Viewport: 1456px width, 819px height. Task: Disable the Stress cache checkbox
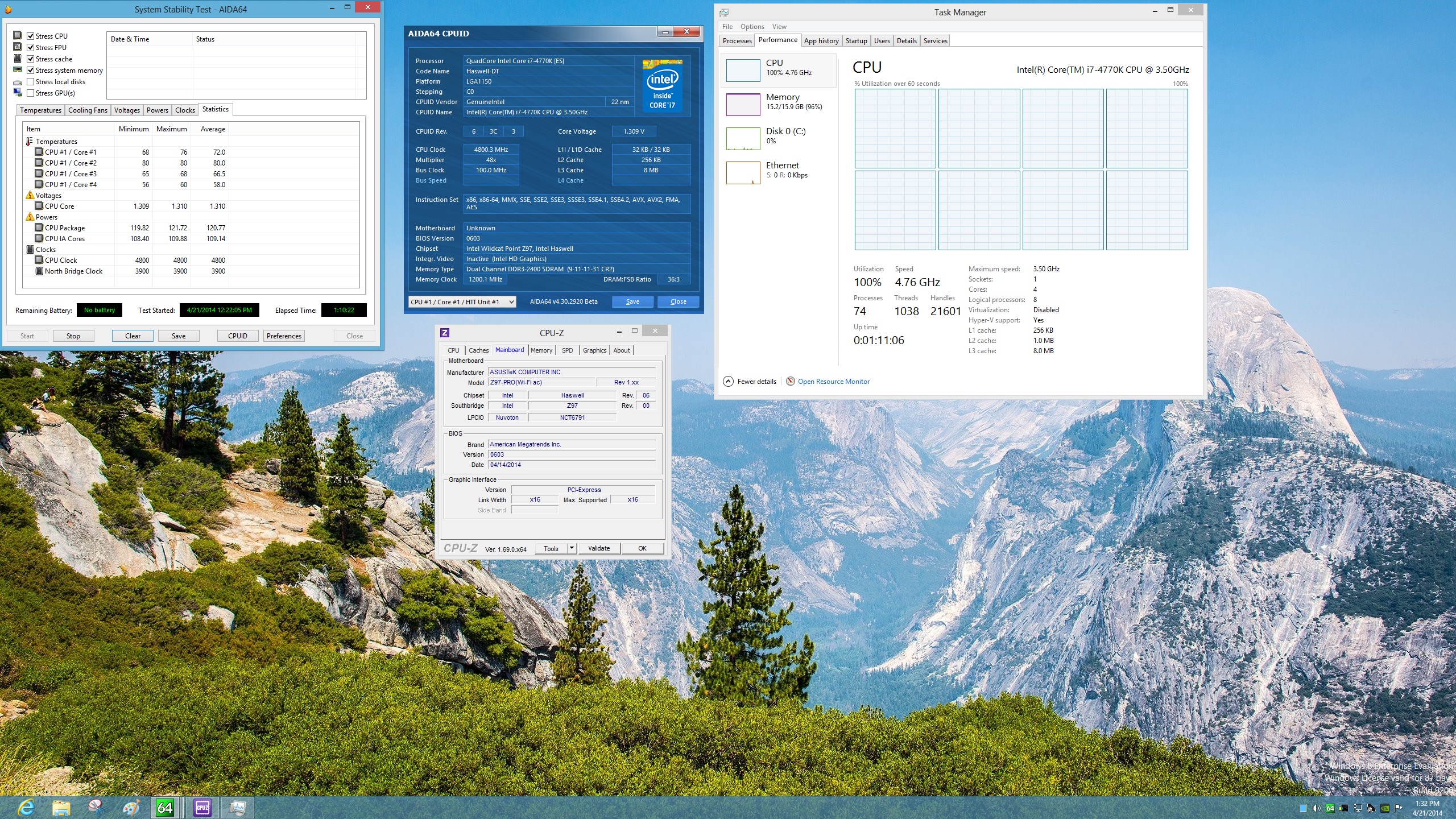coord(30,59)
